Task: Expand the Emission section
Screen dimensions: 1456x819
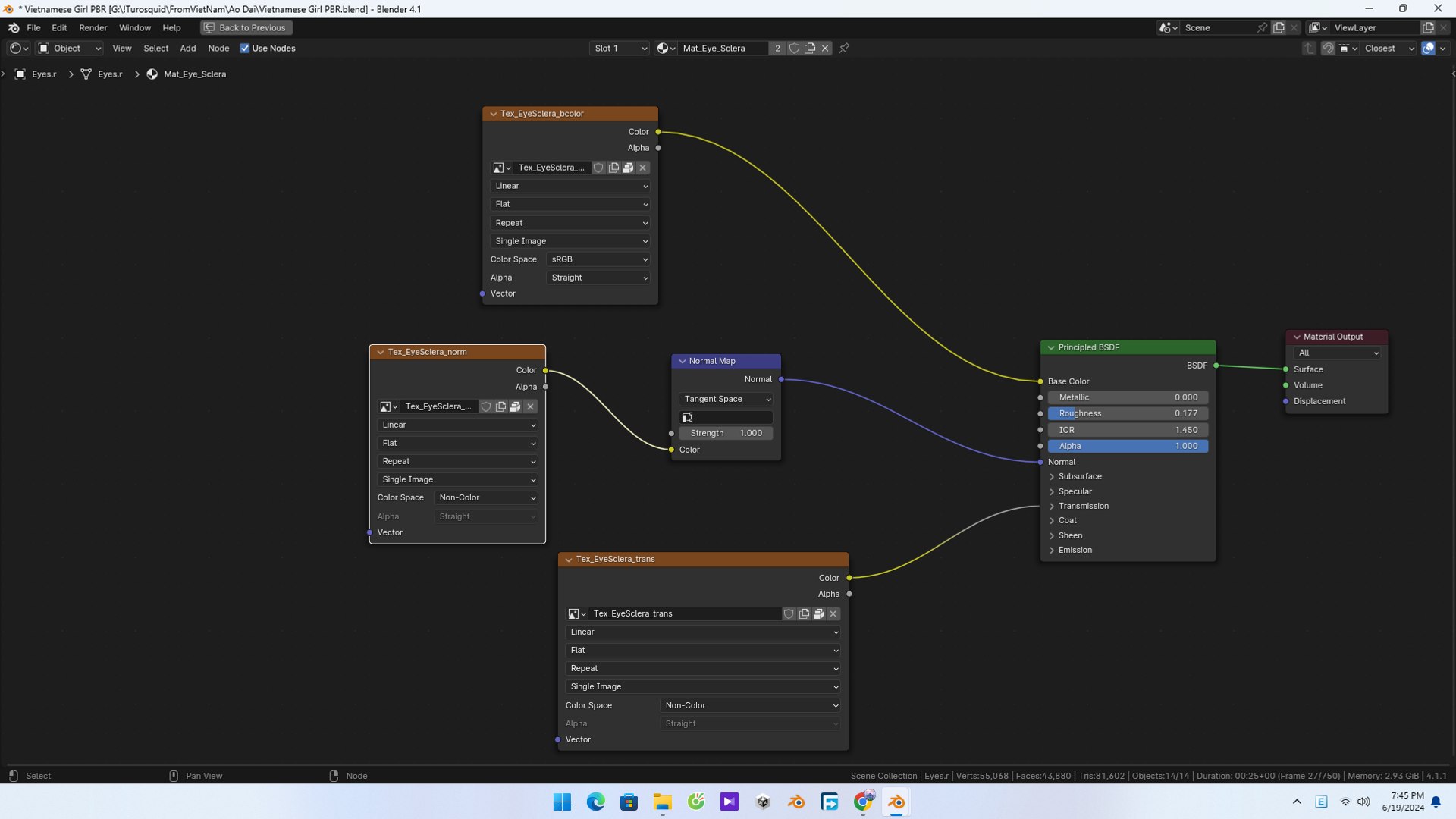Action: tap(1075, 550)
